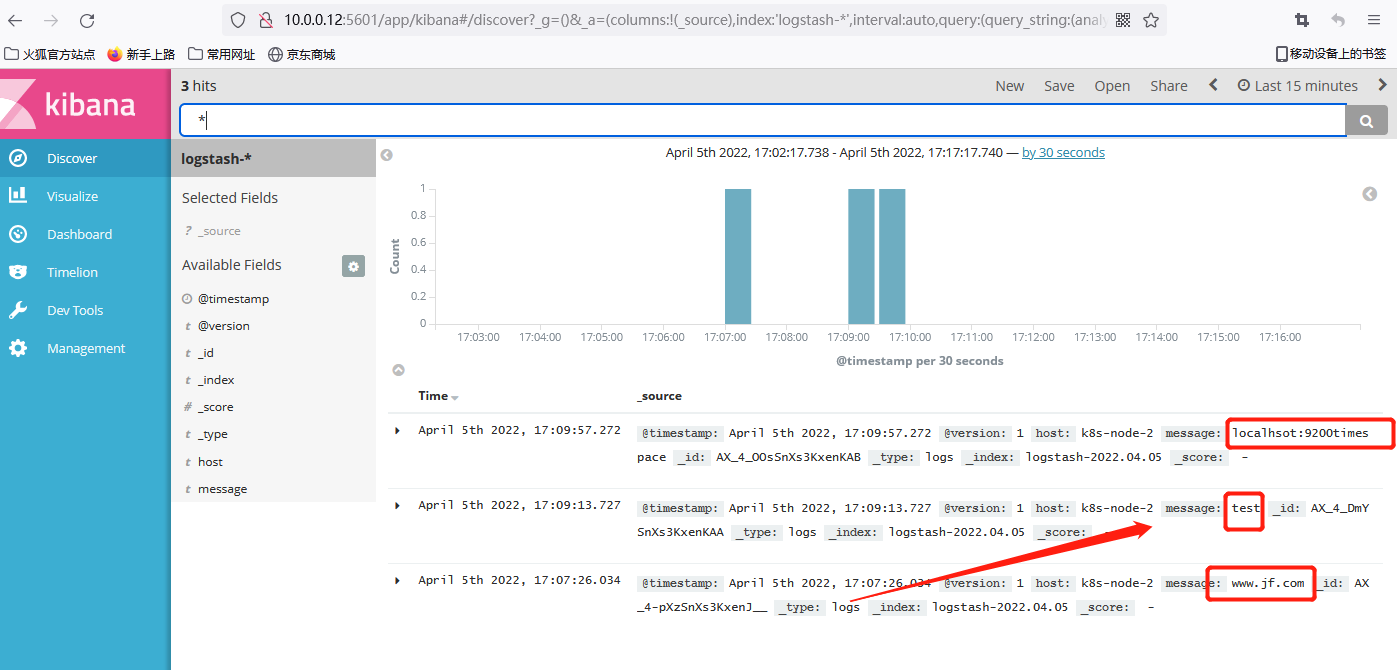The width and height of the screenshot is (1397, 670).
Task: Sort by the Time column header
Action: pyautogui.click(x=438, y=396)
